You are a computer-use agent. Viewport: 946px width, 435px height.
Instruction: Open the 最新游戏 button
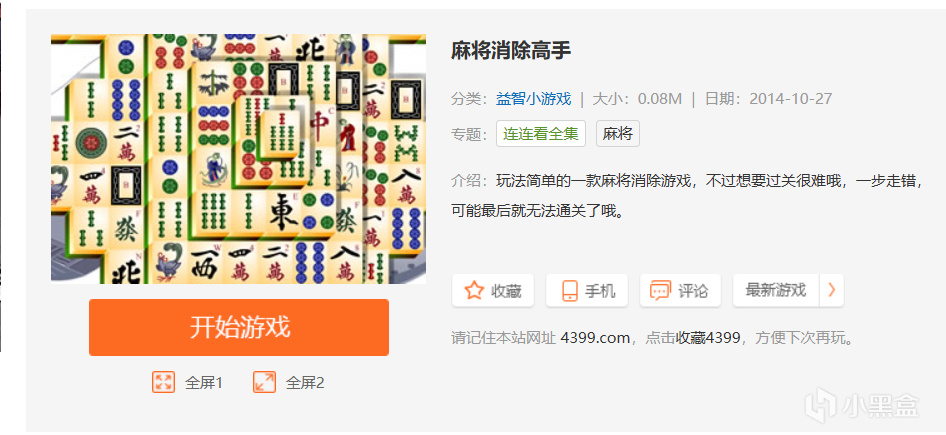[x=776, y=291]
